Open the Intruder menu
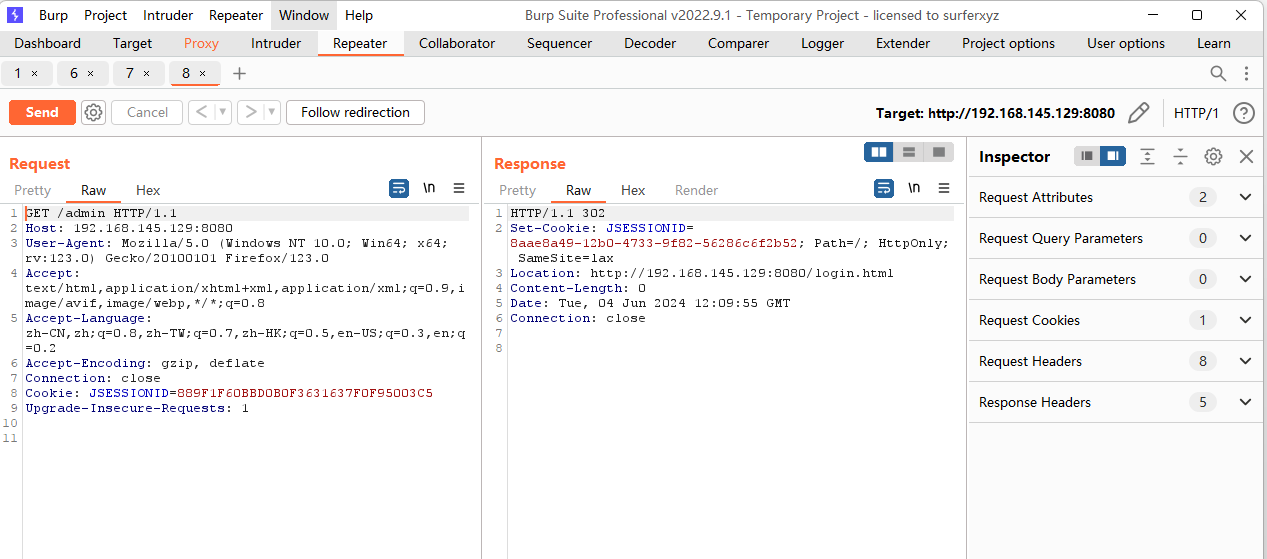The height and width of the screenshot is (559, 1267). [168, 15]
